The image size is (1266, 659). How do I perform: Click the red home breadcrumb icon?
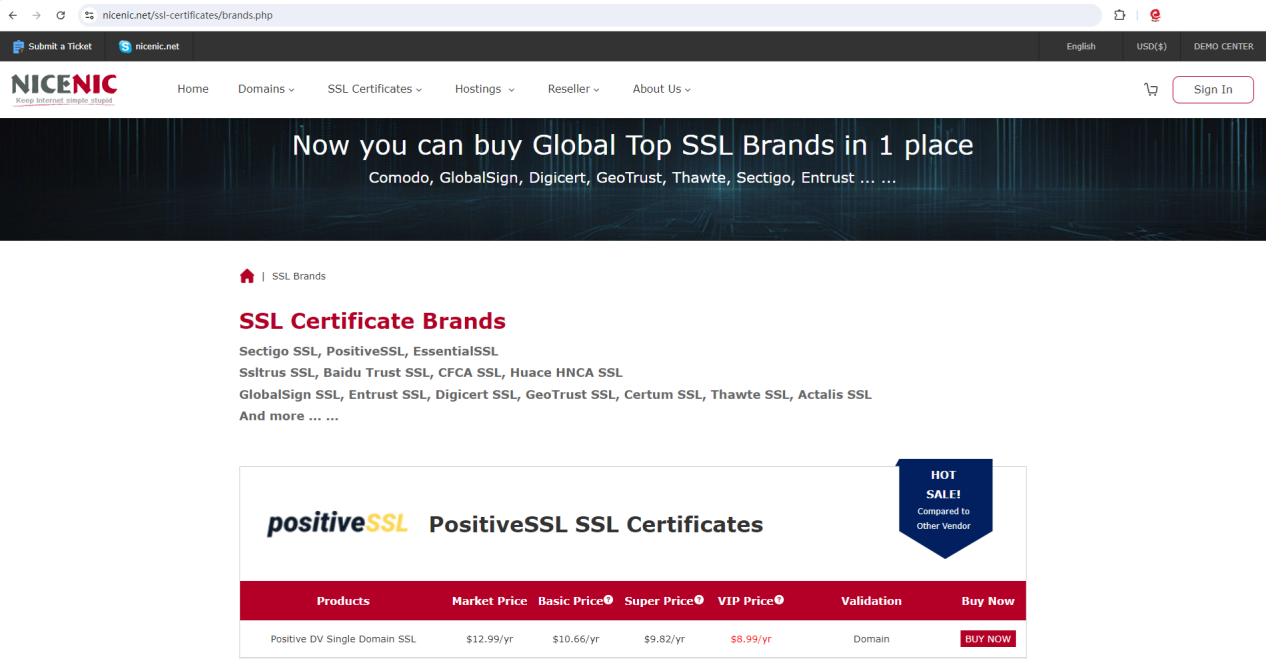click(247, 276)
